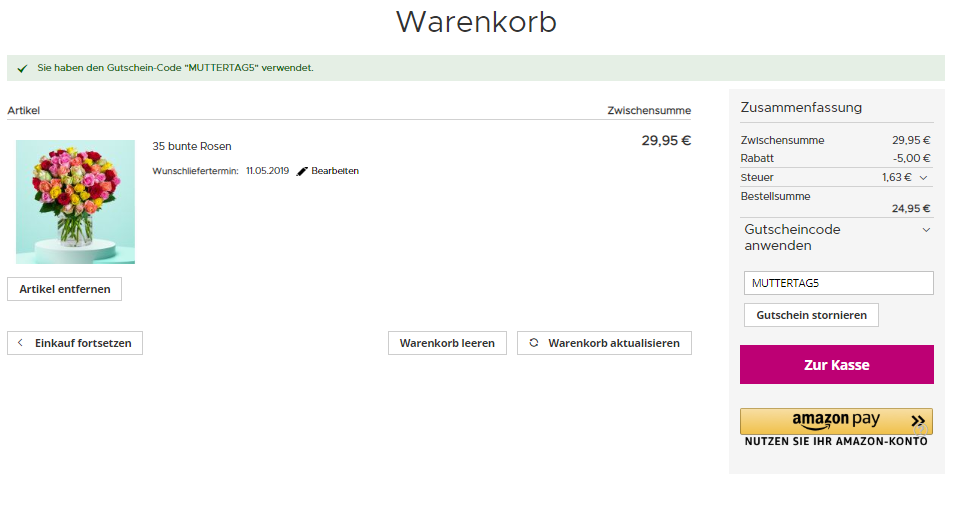Toggle the Gutscheincode anwenden heading
The width and height of the screenshot is (970, 511).
pyautogui.click(x=792, y=237)
